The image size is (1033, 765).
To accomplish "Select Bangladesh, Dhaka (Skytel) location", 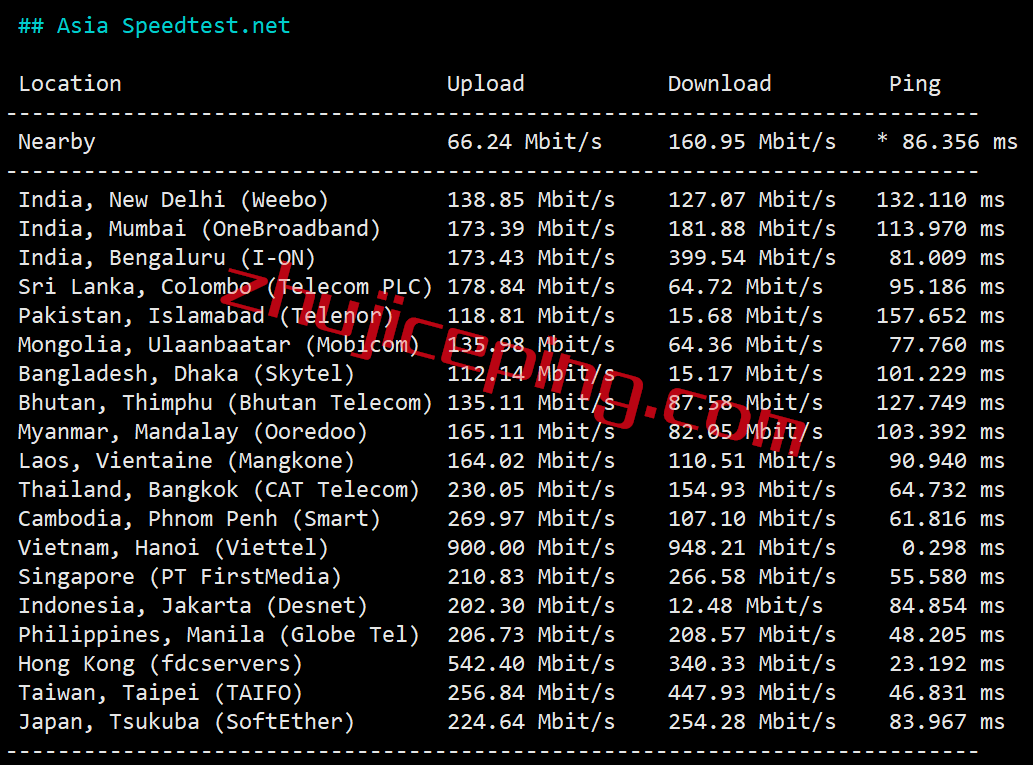I will pyautogui.click(x=186, y=374).
